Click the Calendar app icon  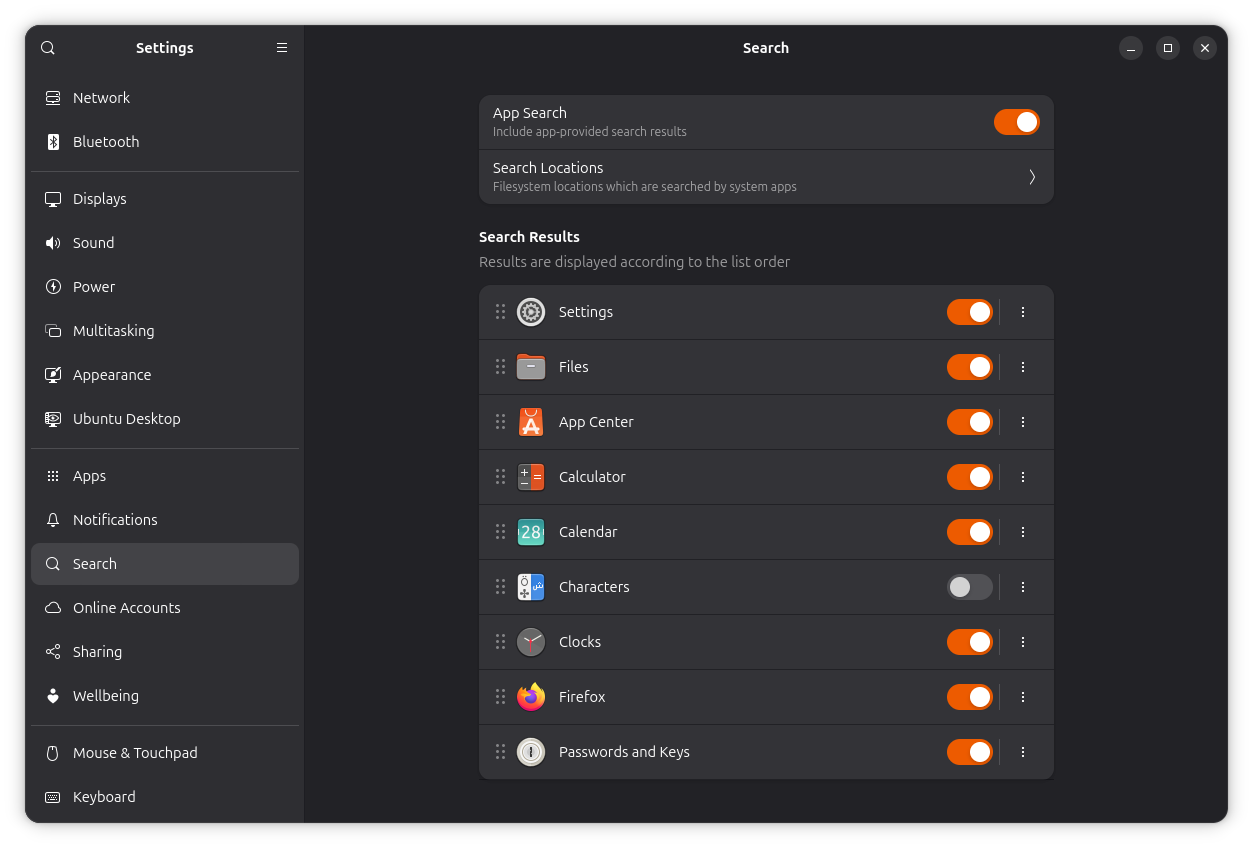click(531, 532)
